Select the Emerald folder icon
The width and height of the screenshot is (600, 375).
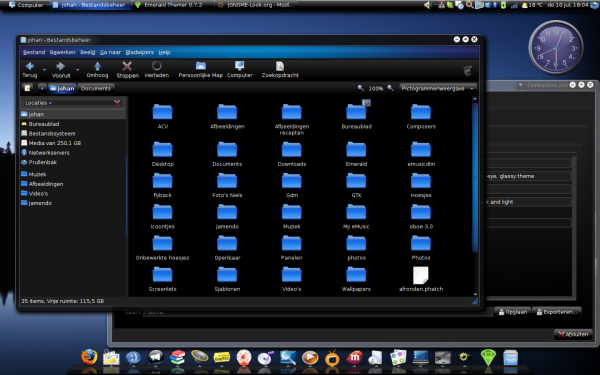[356, 149]
